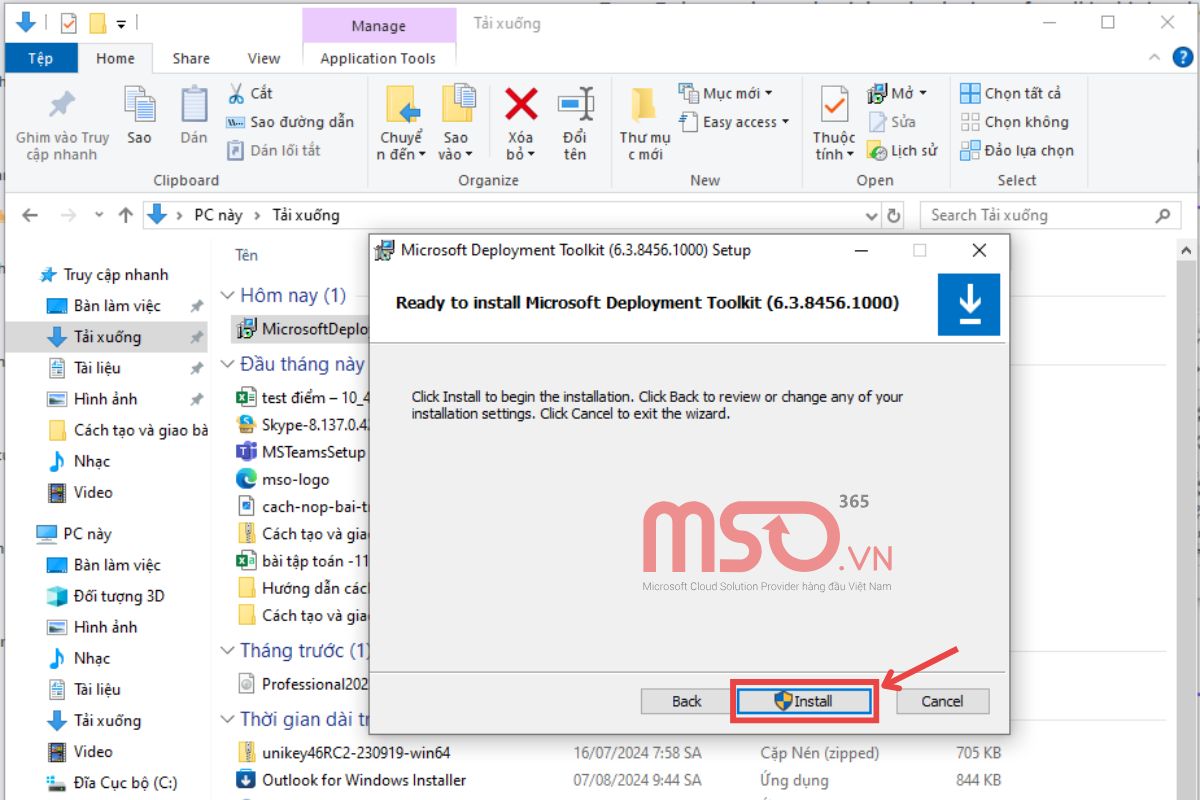Collapse the ribbon with the chevron
Screen dimensions: 1200x800
pos(1156,57)
